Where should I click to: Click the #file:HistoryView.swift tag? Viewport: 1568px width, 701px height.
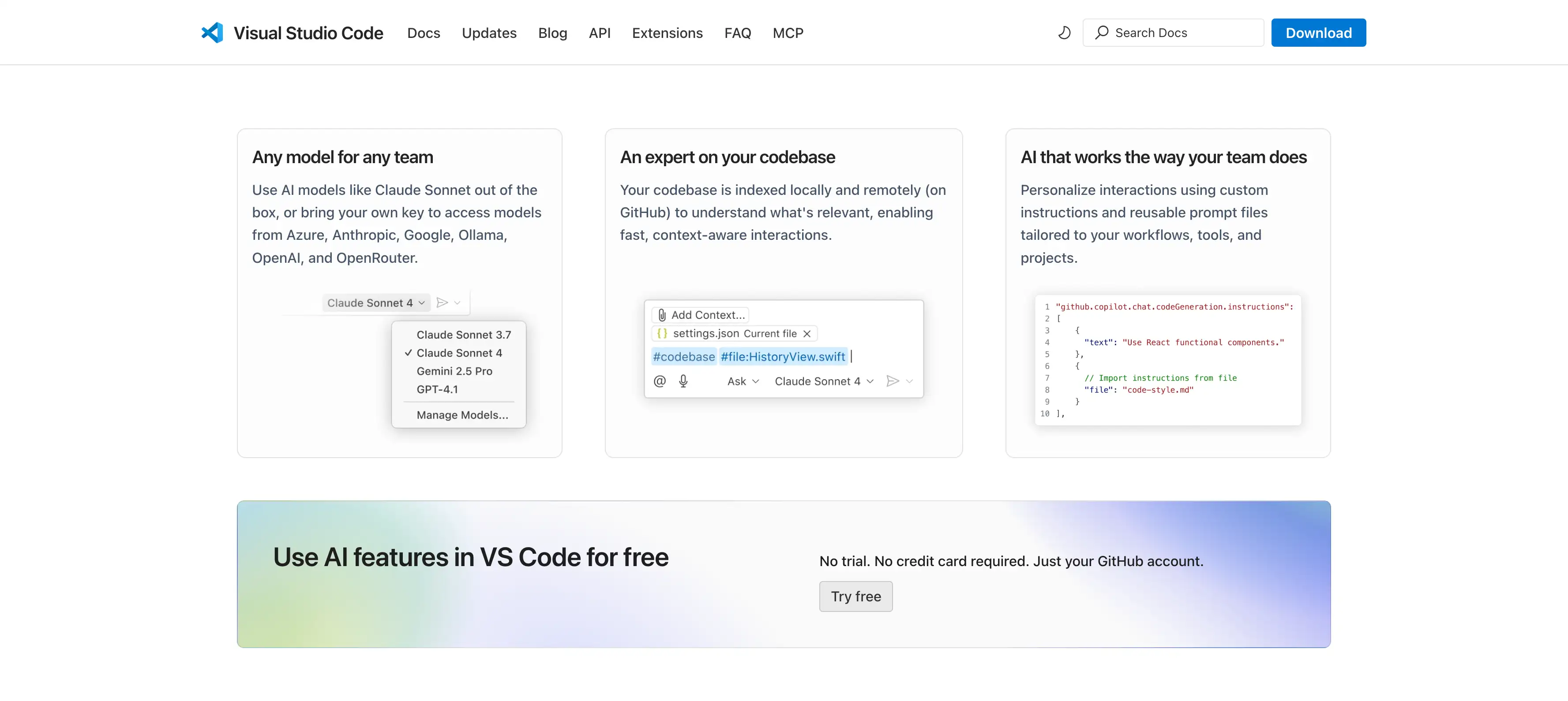783,357
